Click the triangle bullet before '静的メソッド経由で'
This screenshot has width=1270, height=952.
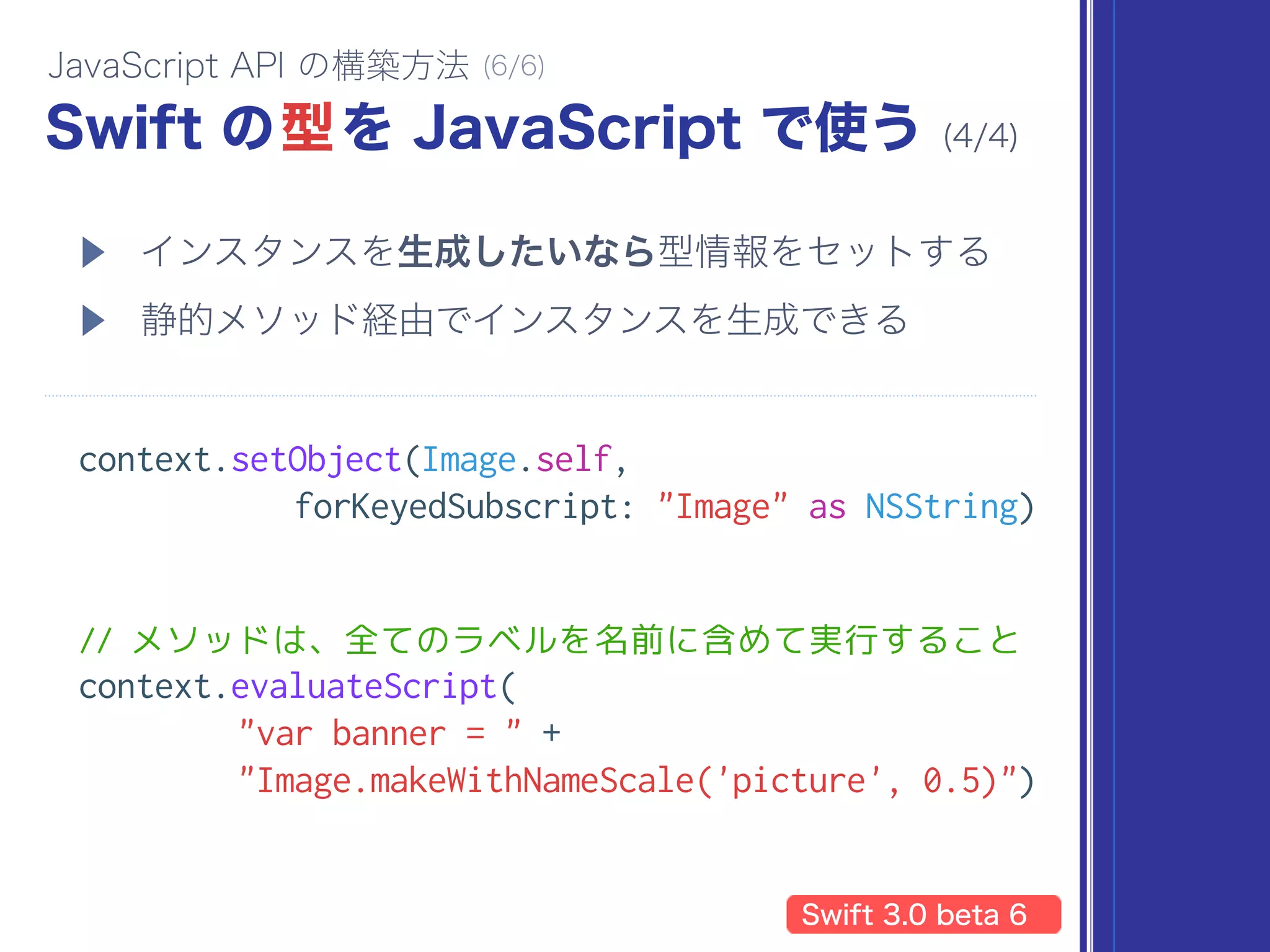pos(93,320)
